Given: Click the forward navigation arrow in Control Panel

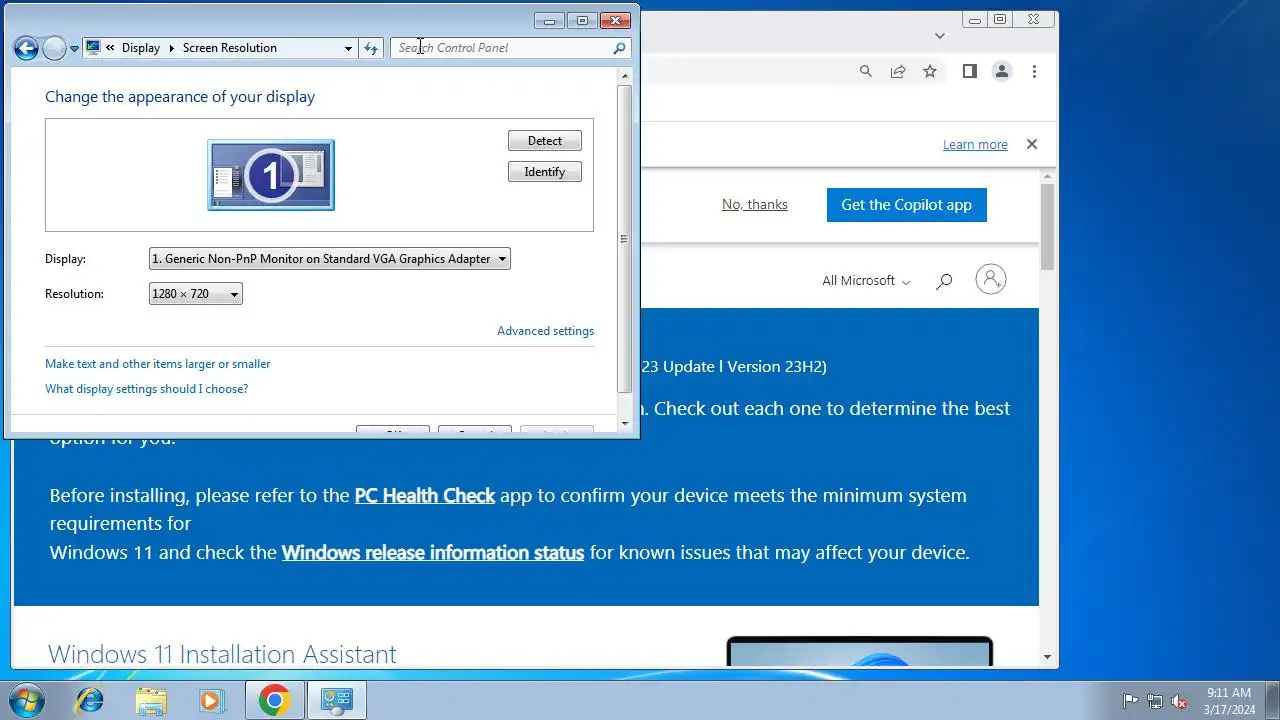Looking at the screenshot, I should [x=55, y=48].
